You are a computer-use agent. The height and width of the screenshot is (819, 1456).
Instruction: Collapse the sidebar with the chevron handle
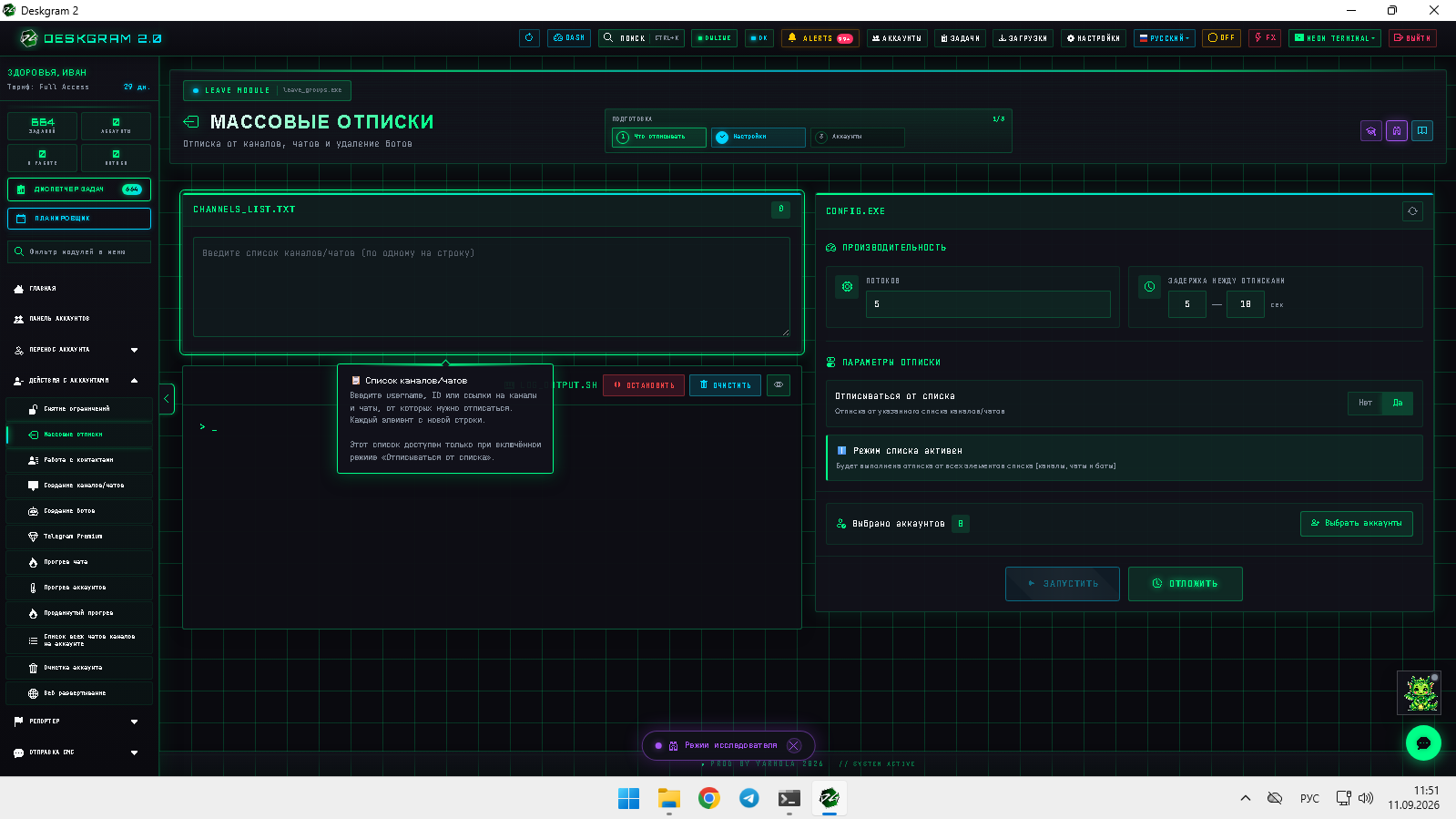(x=167, y=398)
